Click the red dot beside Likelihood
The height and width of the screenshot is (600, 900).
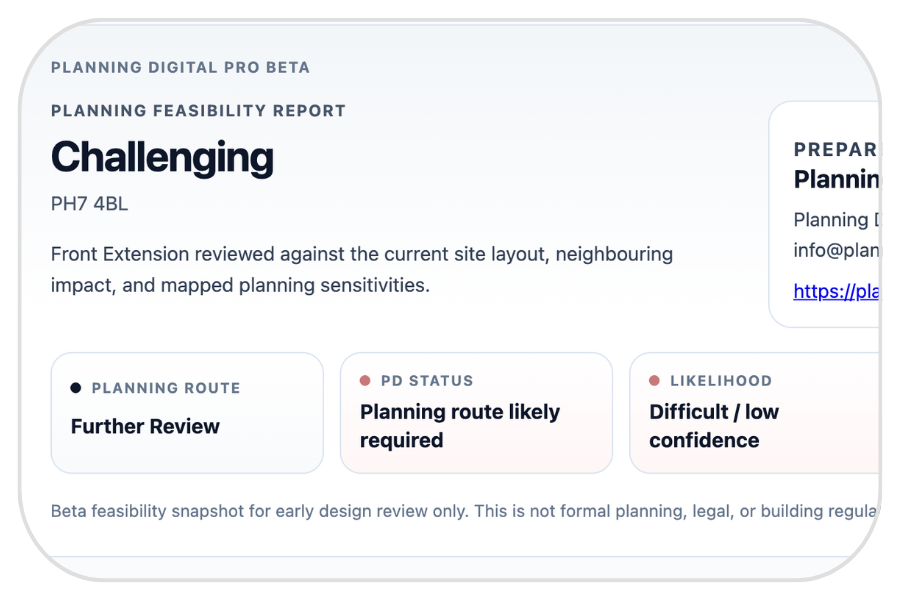(654, 380)
